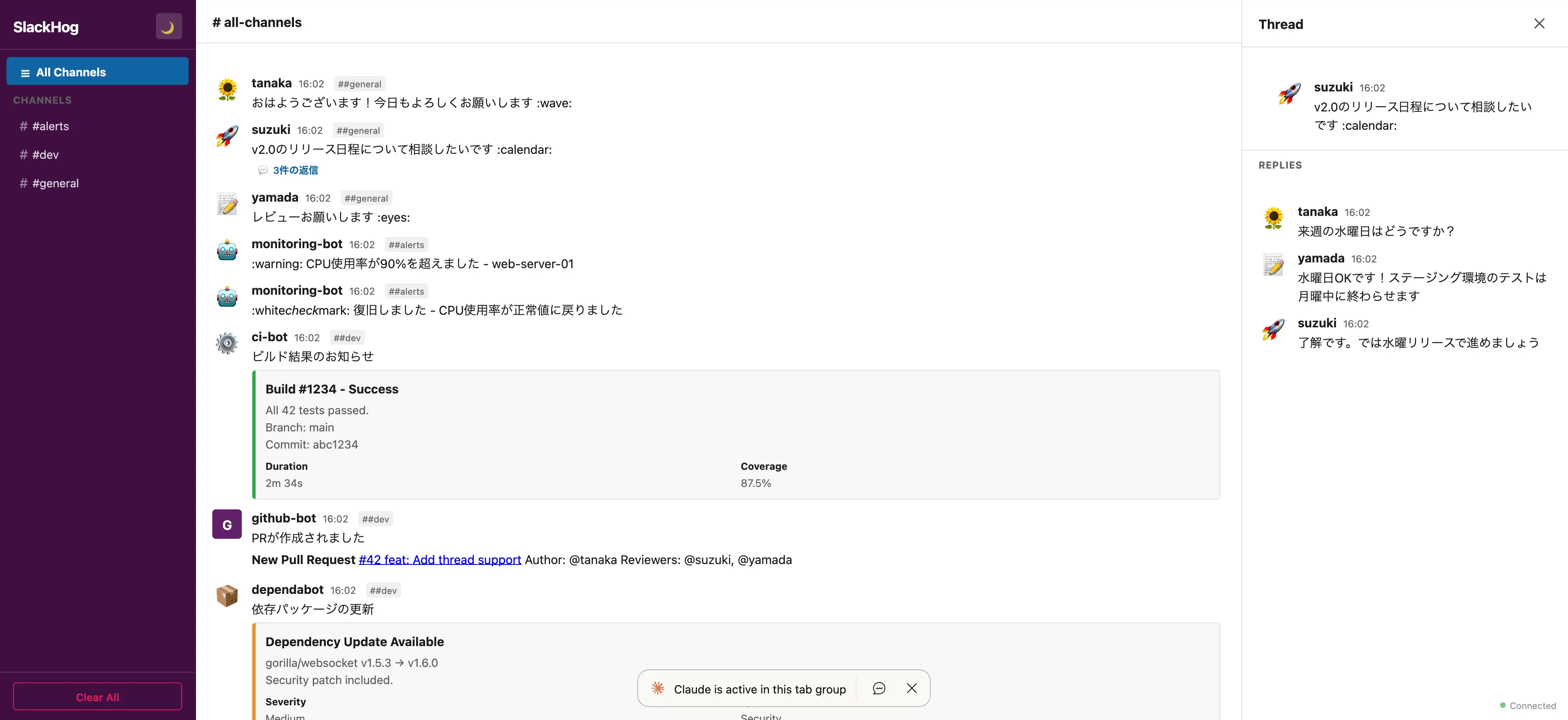The width and height of the screenshot is (1568, 720).
Task: Click the first monitoring-bot robot avatar
Action: (227, 250)
